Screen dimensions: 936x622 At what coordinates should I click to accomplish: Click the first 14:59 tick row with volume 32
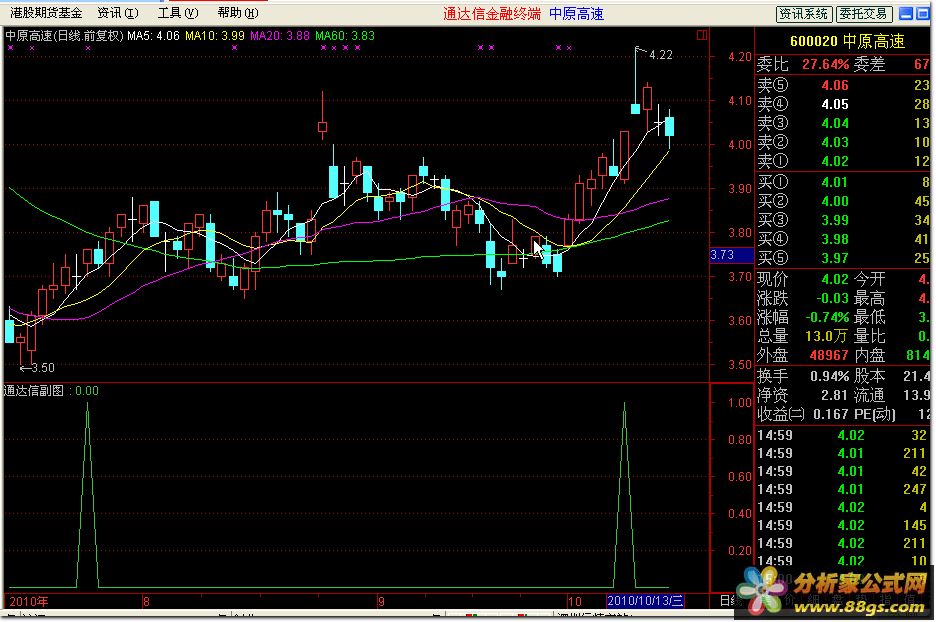[842, 436]
